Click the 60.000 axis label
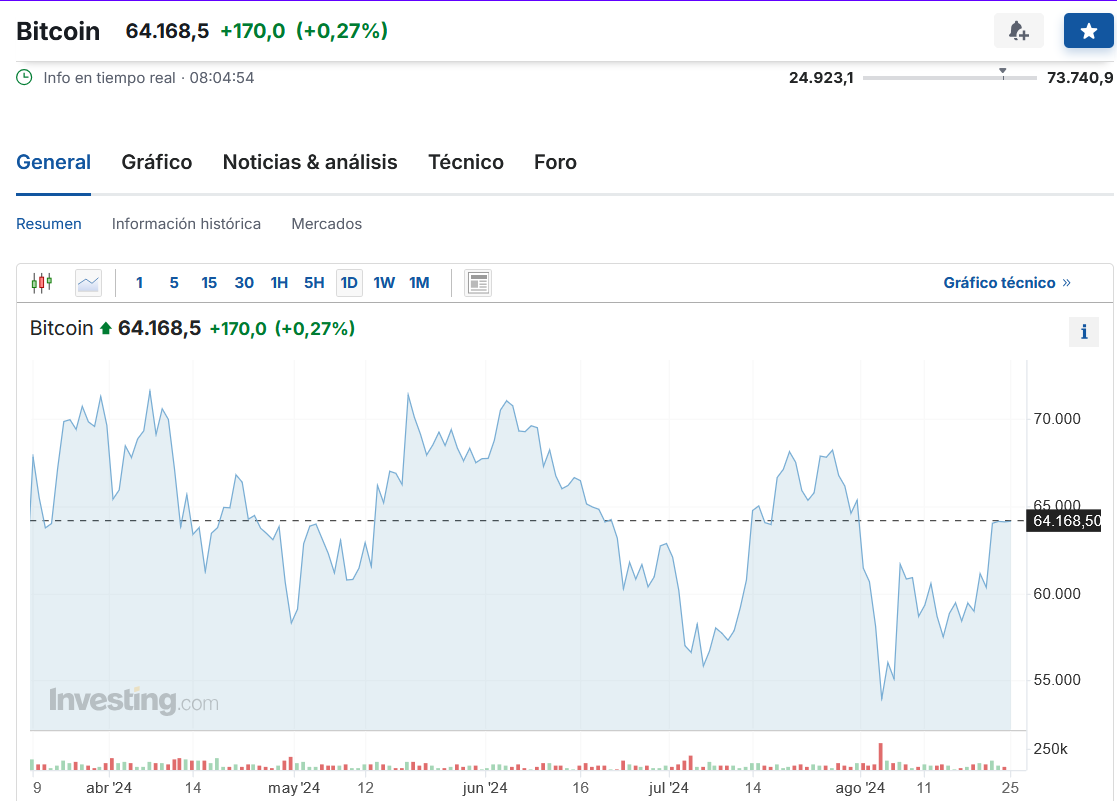This screenshot has width=1117, height=801. [1056, 594]
